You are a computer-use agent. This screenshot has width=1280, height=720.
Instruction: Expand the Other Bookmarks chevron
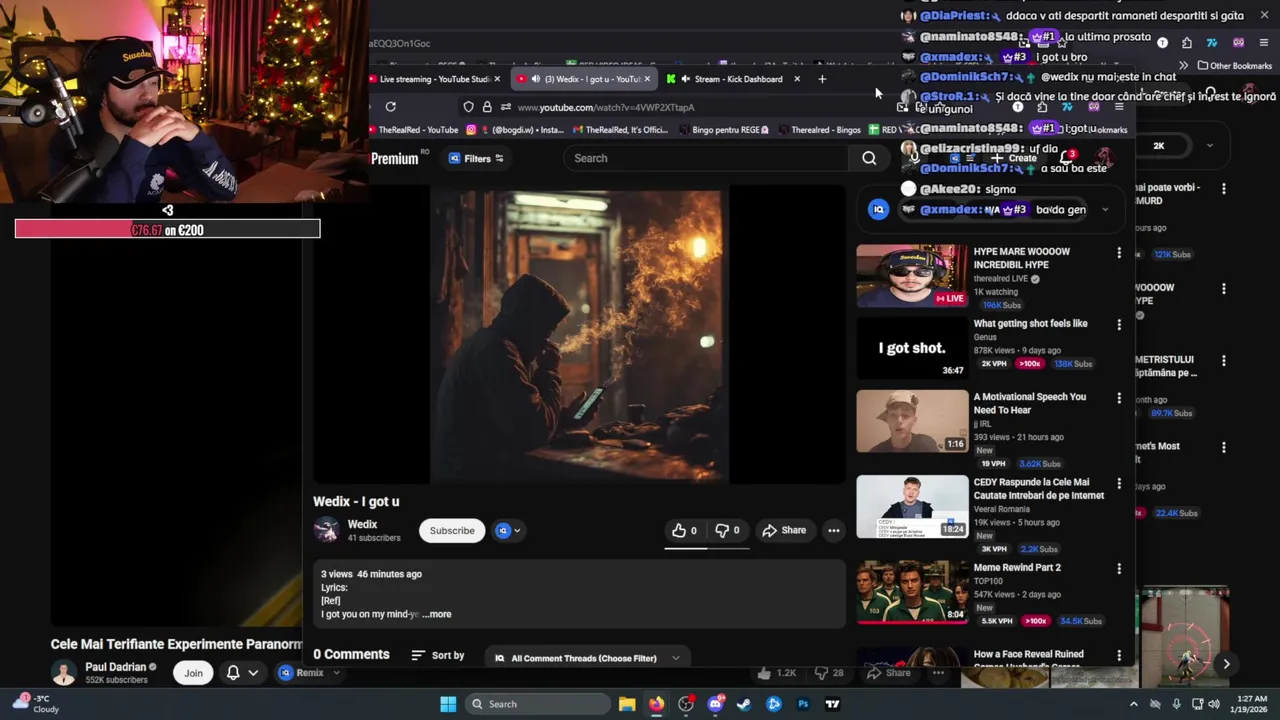click(x=1183, y=66)
